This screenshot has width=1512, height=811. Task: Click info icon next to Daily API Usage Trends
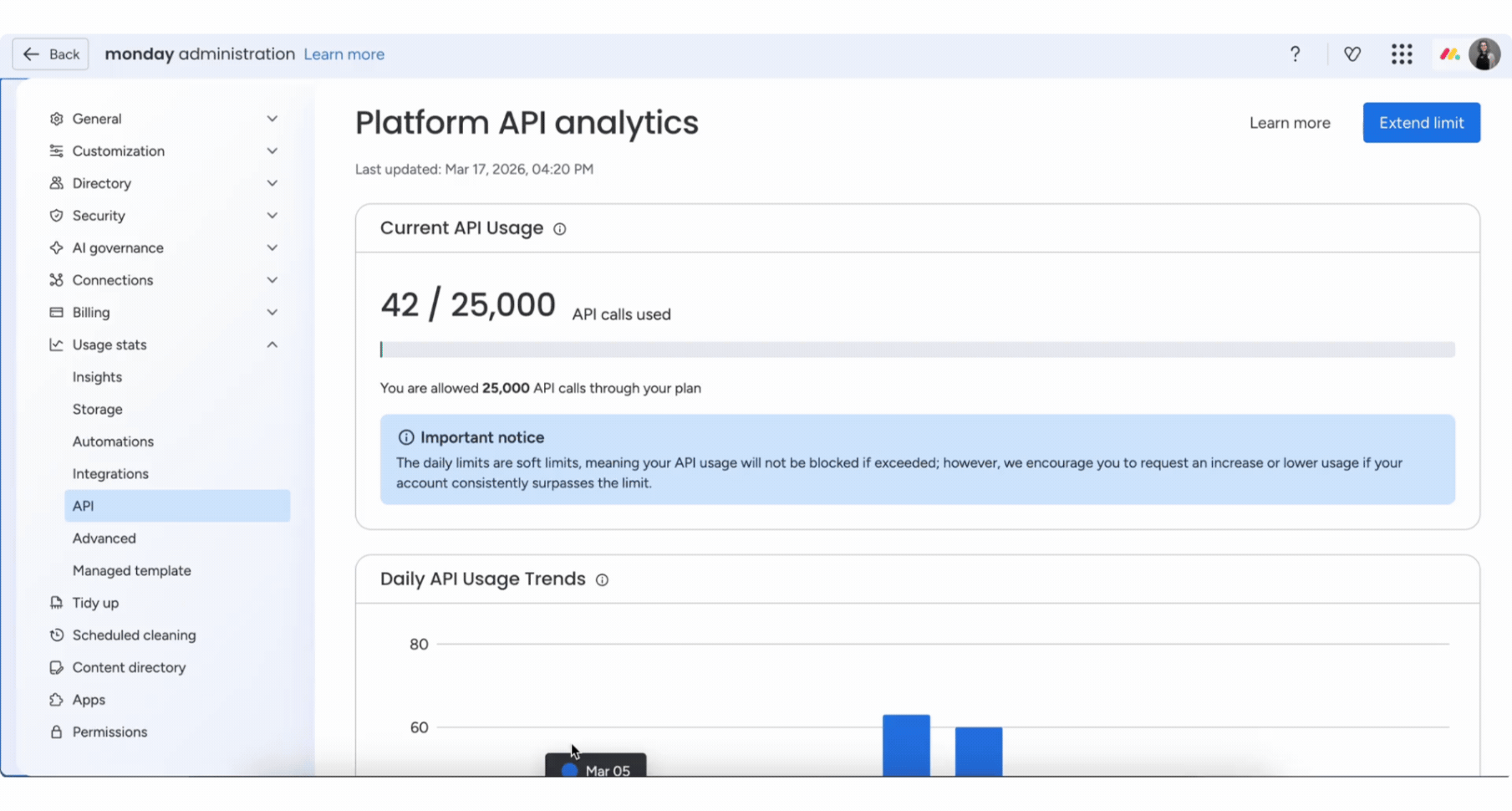pyautogui.click(x=602, y=580)
